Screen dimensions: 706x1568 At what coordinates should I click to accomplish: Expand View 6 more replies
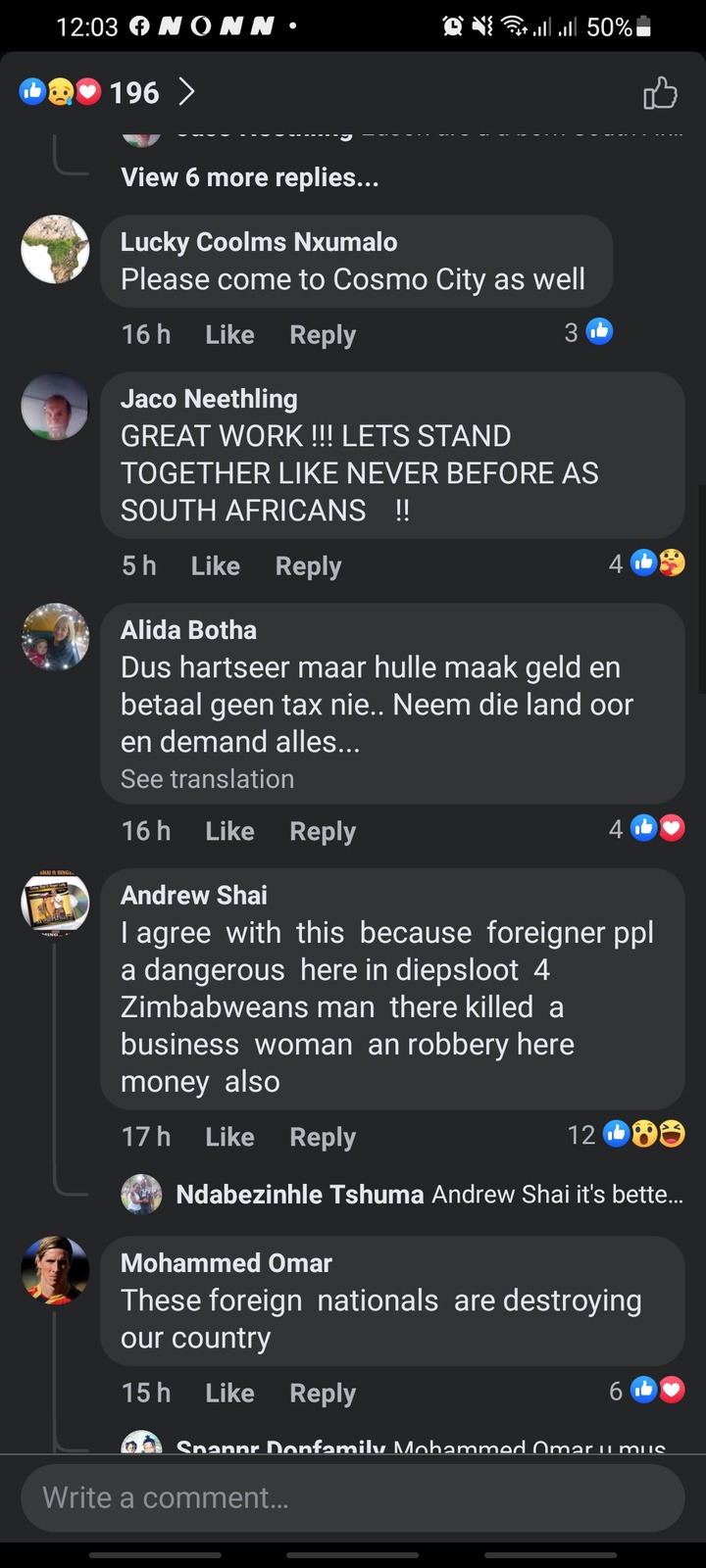249,177
